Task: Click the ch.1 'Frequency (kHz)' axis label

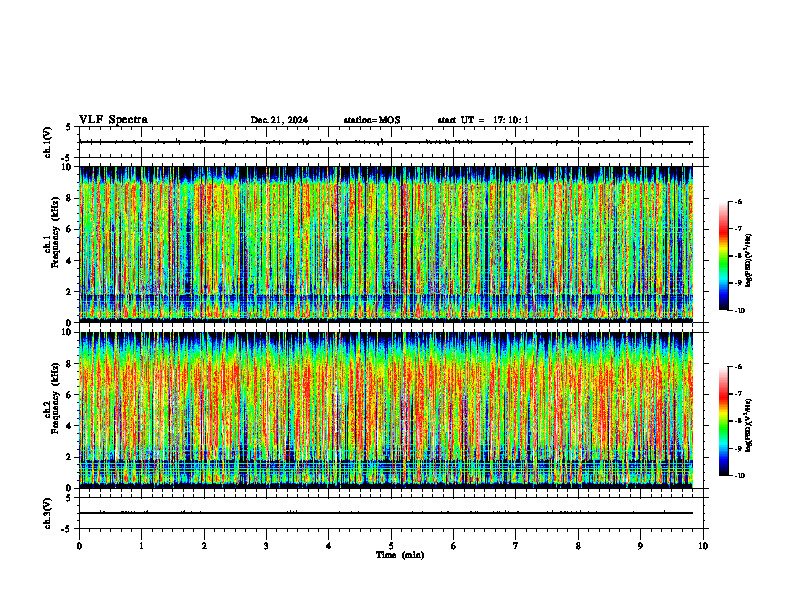Action: 56,232
